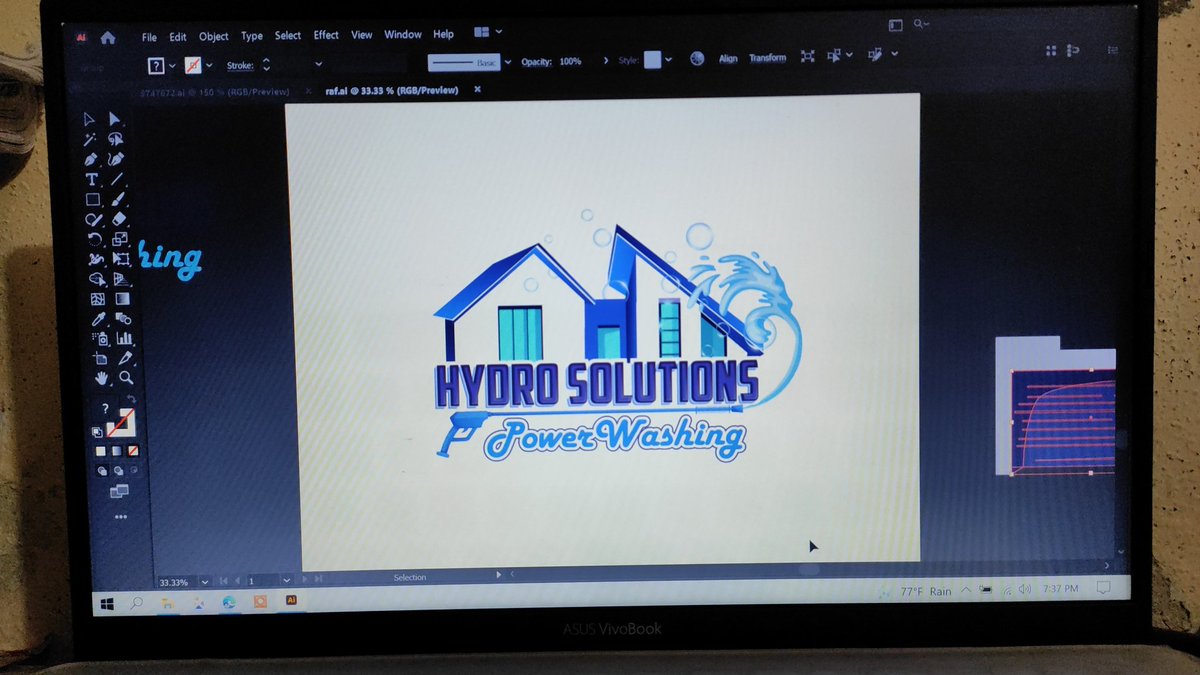Click the Illustrator Home icon
Image resolution: width=1200 pixels, height=675 pixels.
tap(108, 37)
